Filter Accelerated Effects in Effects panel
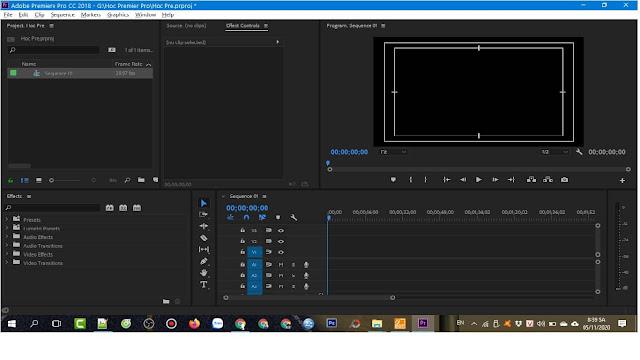 (x=109, y=208)
